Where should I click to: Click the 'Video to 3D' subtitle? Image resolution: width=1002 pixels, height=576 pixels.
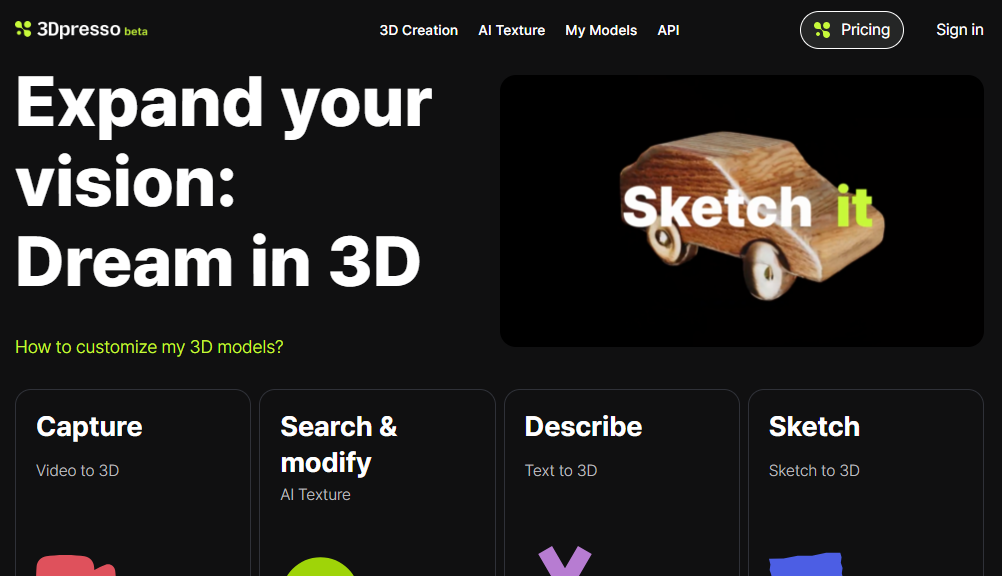[77, 470]
